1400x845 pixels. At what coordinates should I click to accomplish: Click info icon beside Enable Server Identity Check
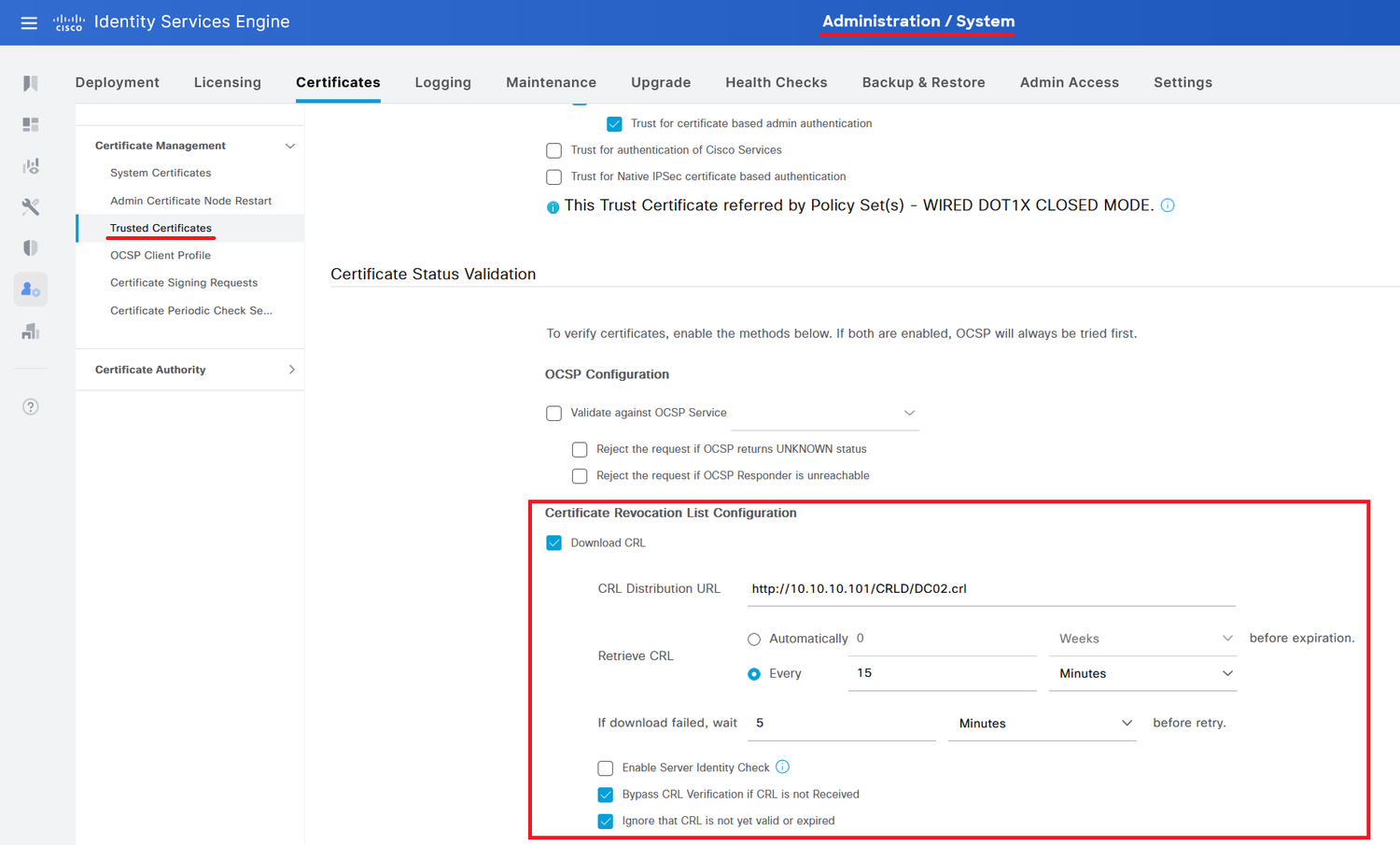point(782,767)
